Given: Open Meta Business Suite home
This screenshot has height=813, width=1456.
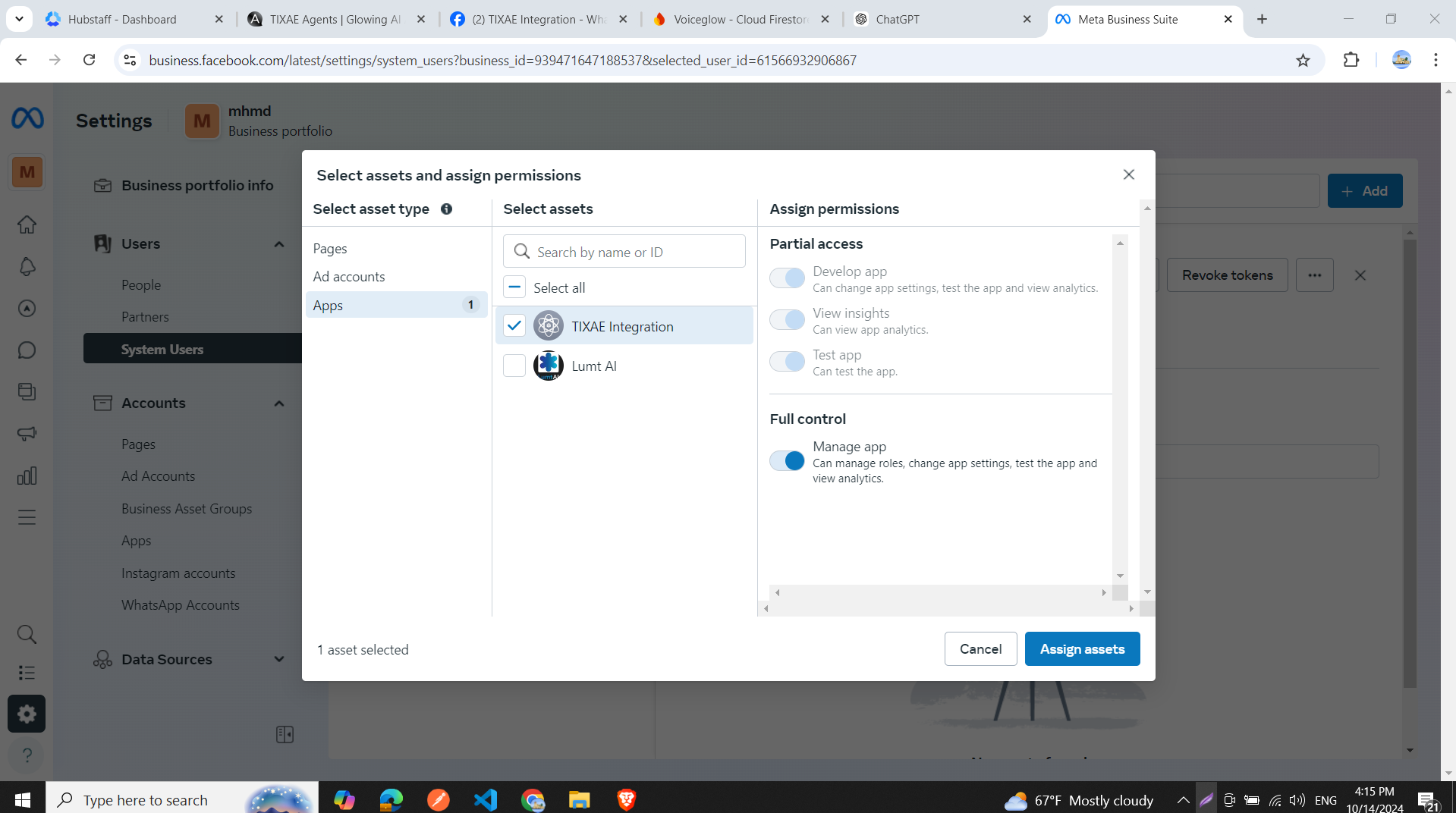Looking at the screenshot, I should pos(27,224).
